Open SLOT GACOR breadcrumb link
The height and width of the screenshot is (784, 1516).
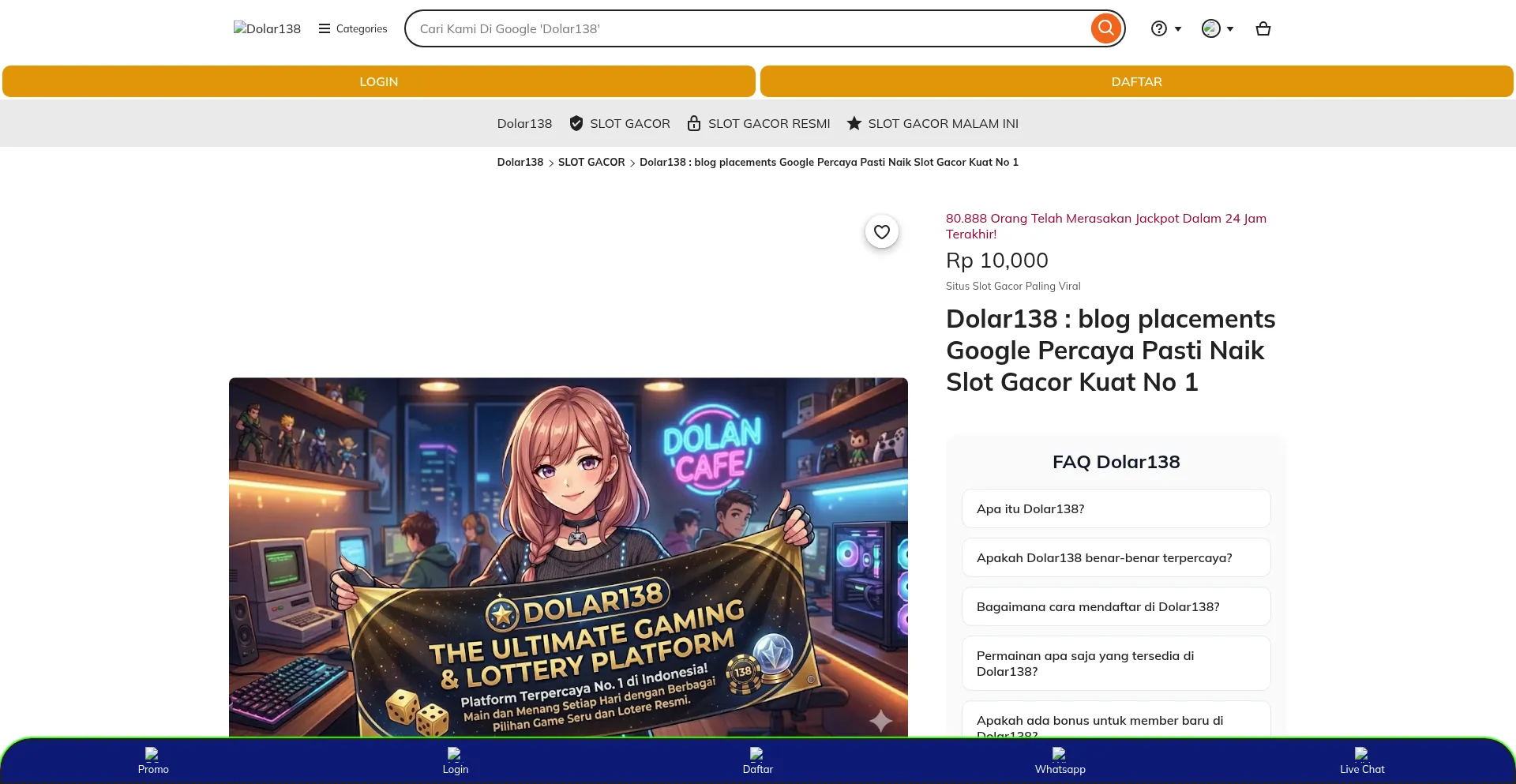point(591,162)
